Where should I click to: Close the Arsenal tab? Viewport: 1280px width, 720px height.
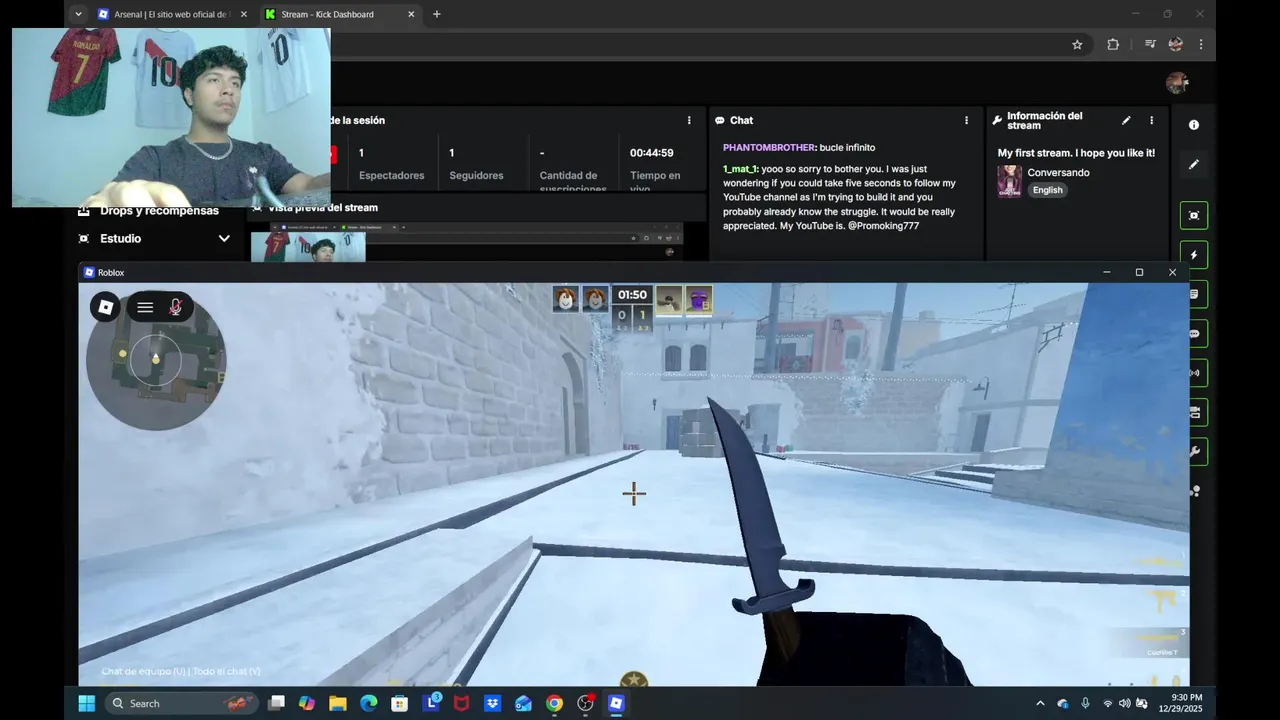244,14
